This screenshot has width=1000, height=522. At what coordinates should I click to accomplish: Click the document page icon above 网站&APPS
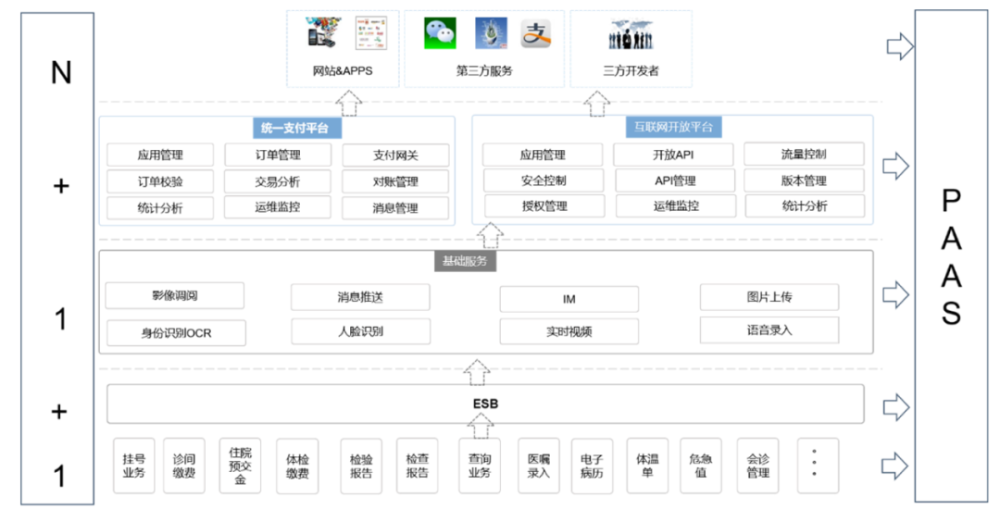coord(371,33)
